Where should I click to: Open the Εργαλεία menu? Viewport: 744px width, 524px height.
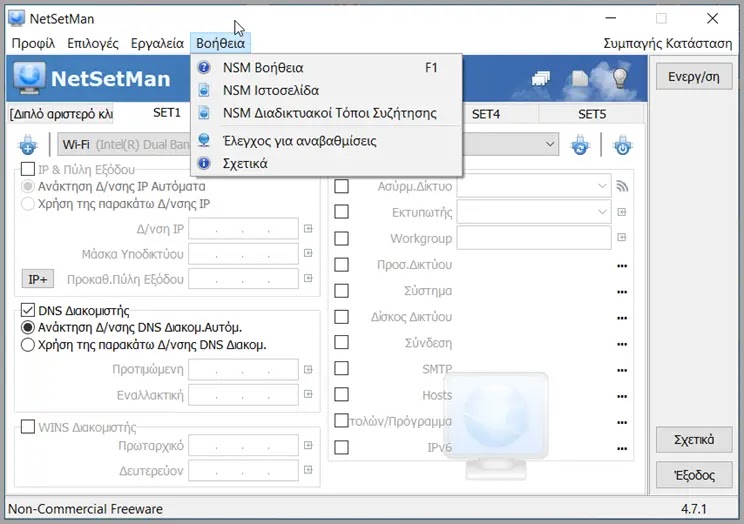click(157, 43)
